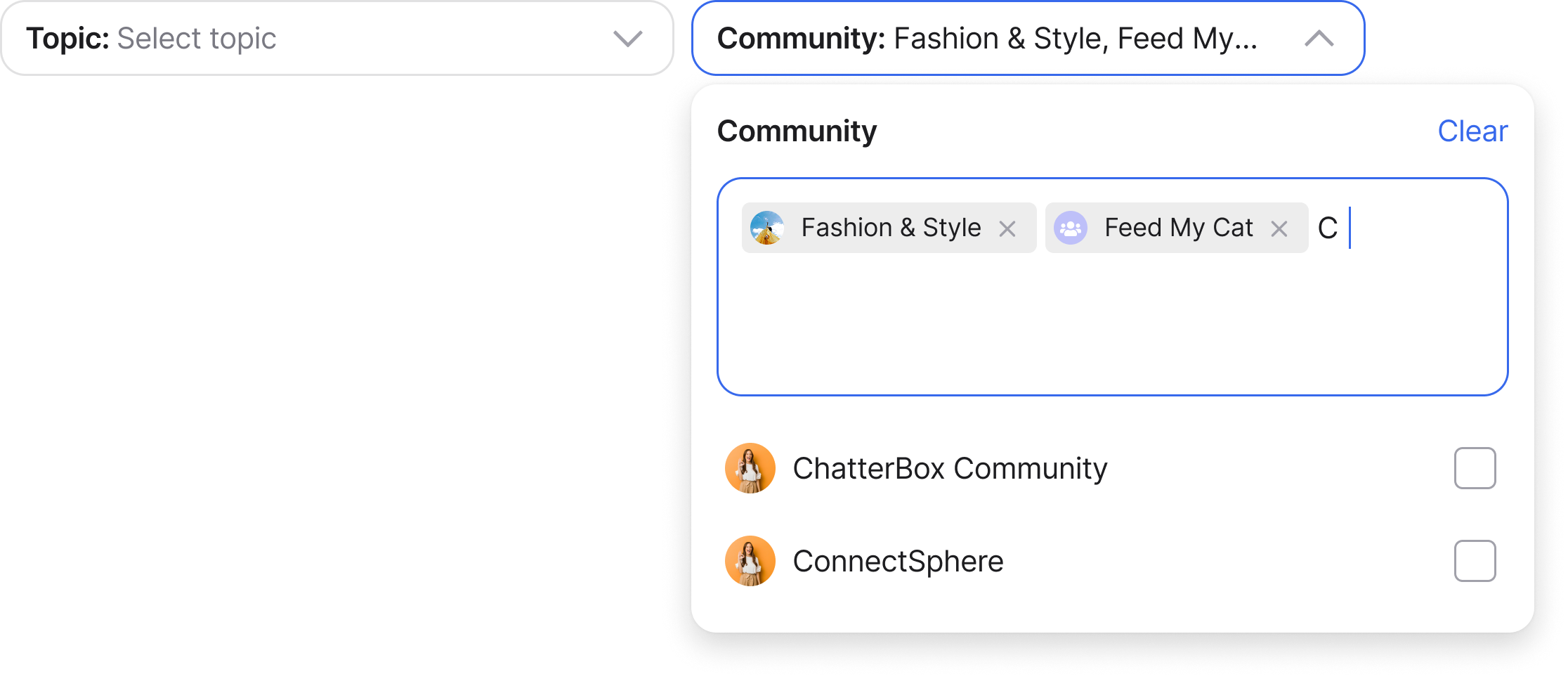Click the ConnectSphere avatar image

point(750,561)
